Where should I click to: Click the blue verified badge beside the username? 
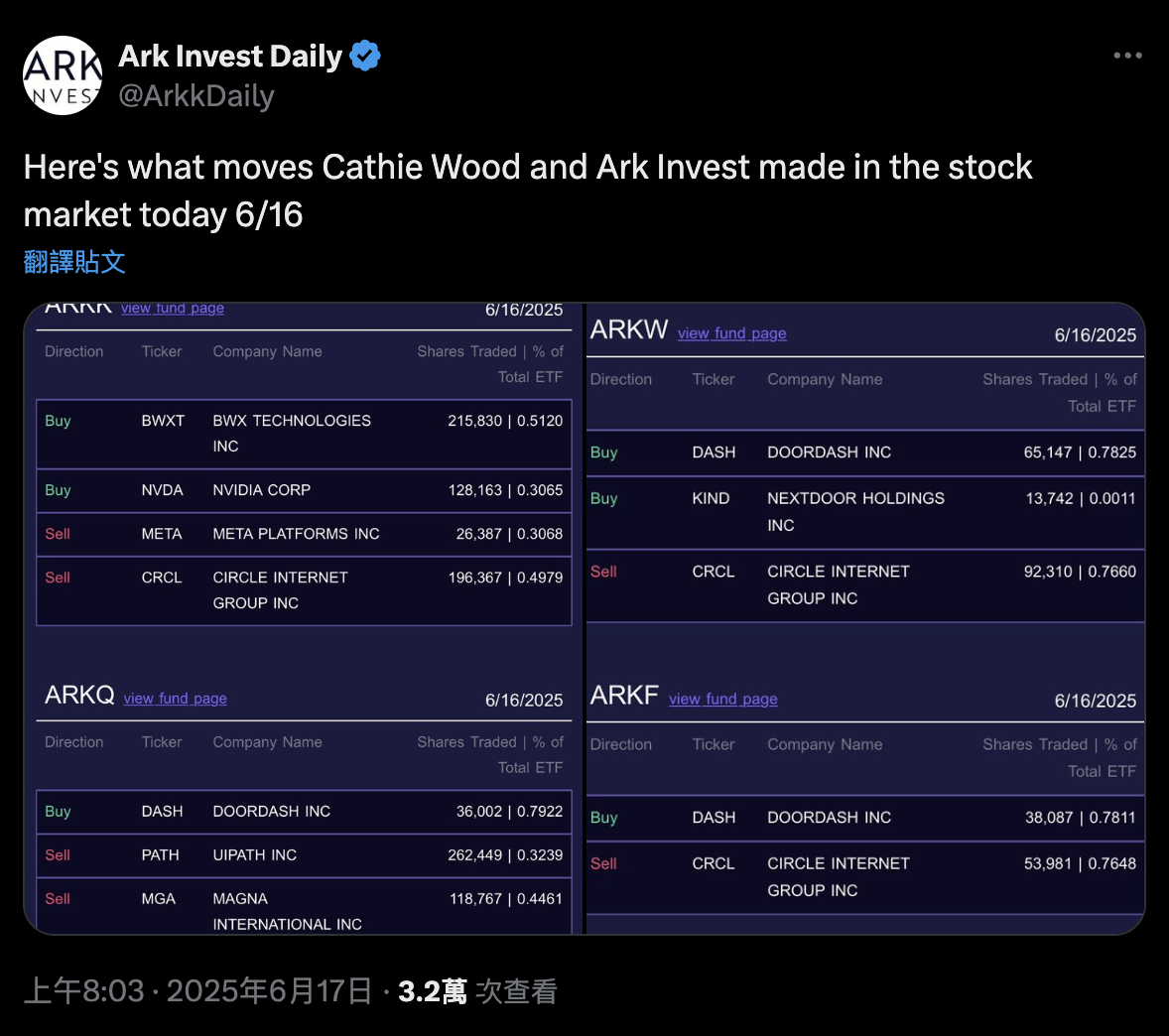coord(365,56)
